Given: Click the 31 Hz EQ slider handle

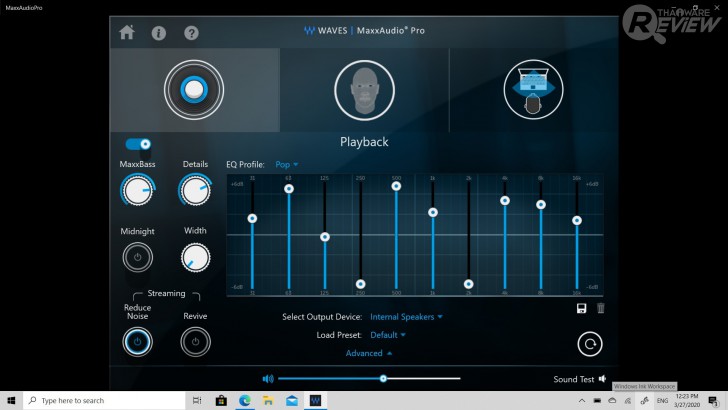Looking at the screenshot, I should 252,218.
